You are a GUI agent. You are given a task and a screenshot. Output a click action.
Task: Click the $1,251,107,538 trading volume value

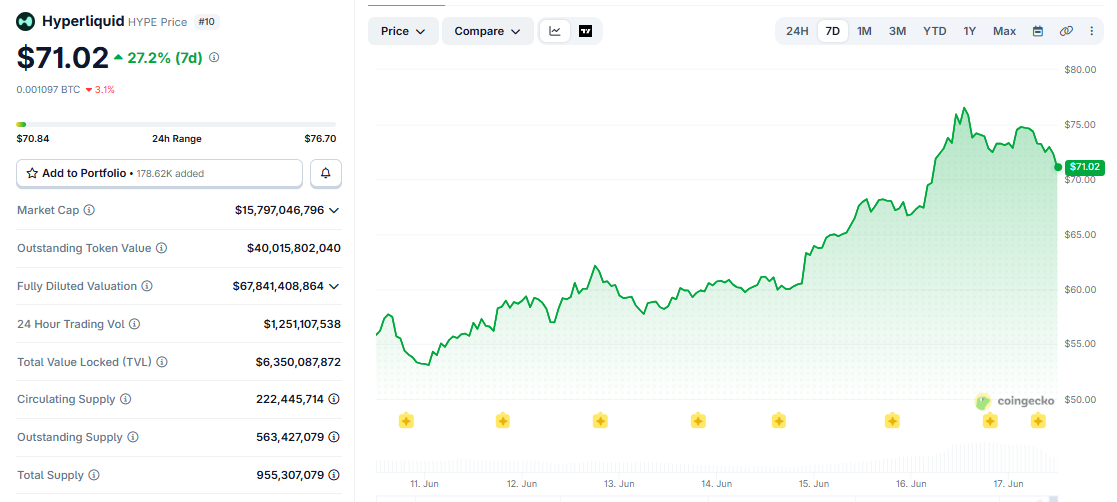pos(302,324)
